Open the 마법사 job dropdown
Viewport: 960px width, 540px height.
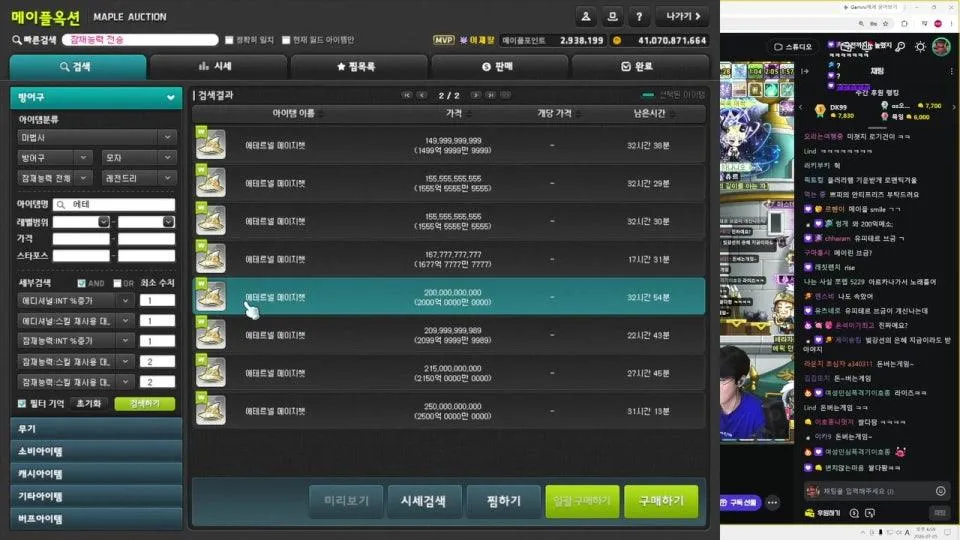pos(97,138)
